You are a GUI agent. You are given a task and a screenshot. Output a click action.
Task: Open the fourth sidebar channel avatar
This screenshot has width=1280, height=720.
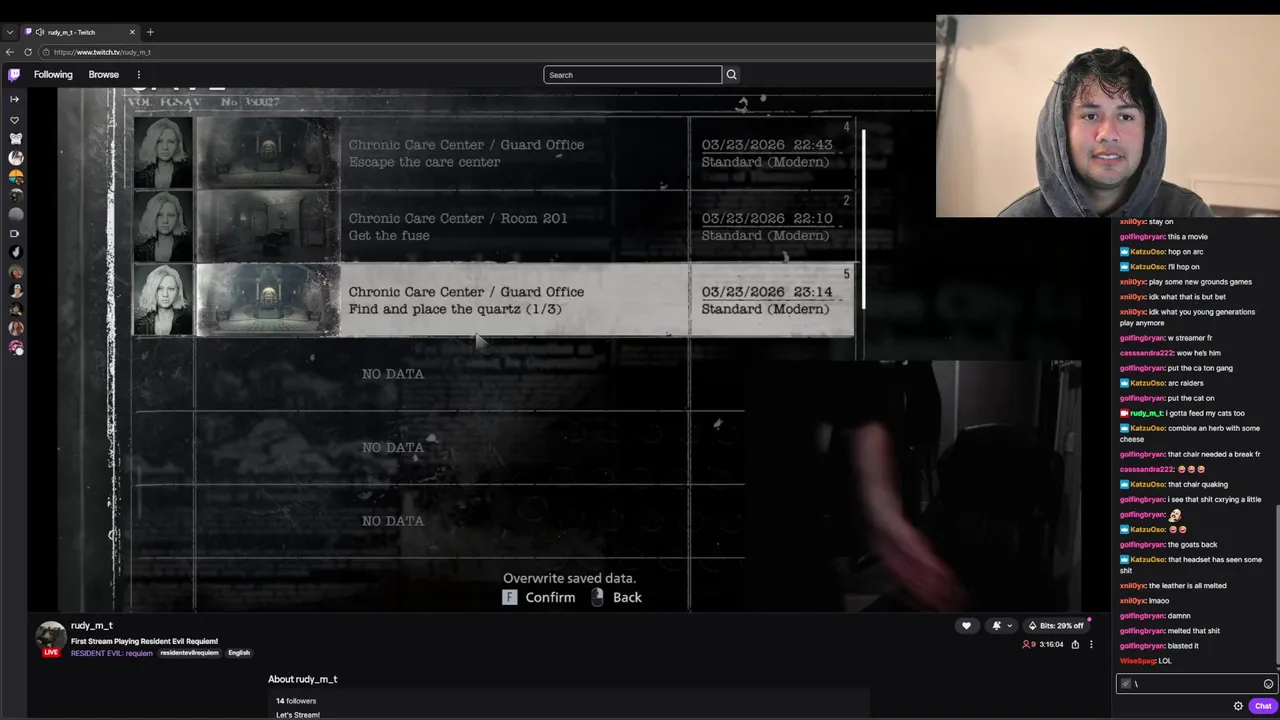(14, 196)
